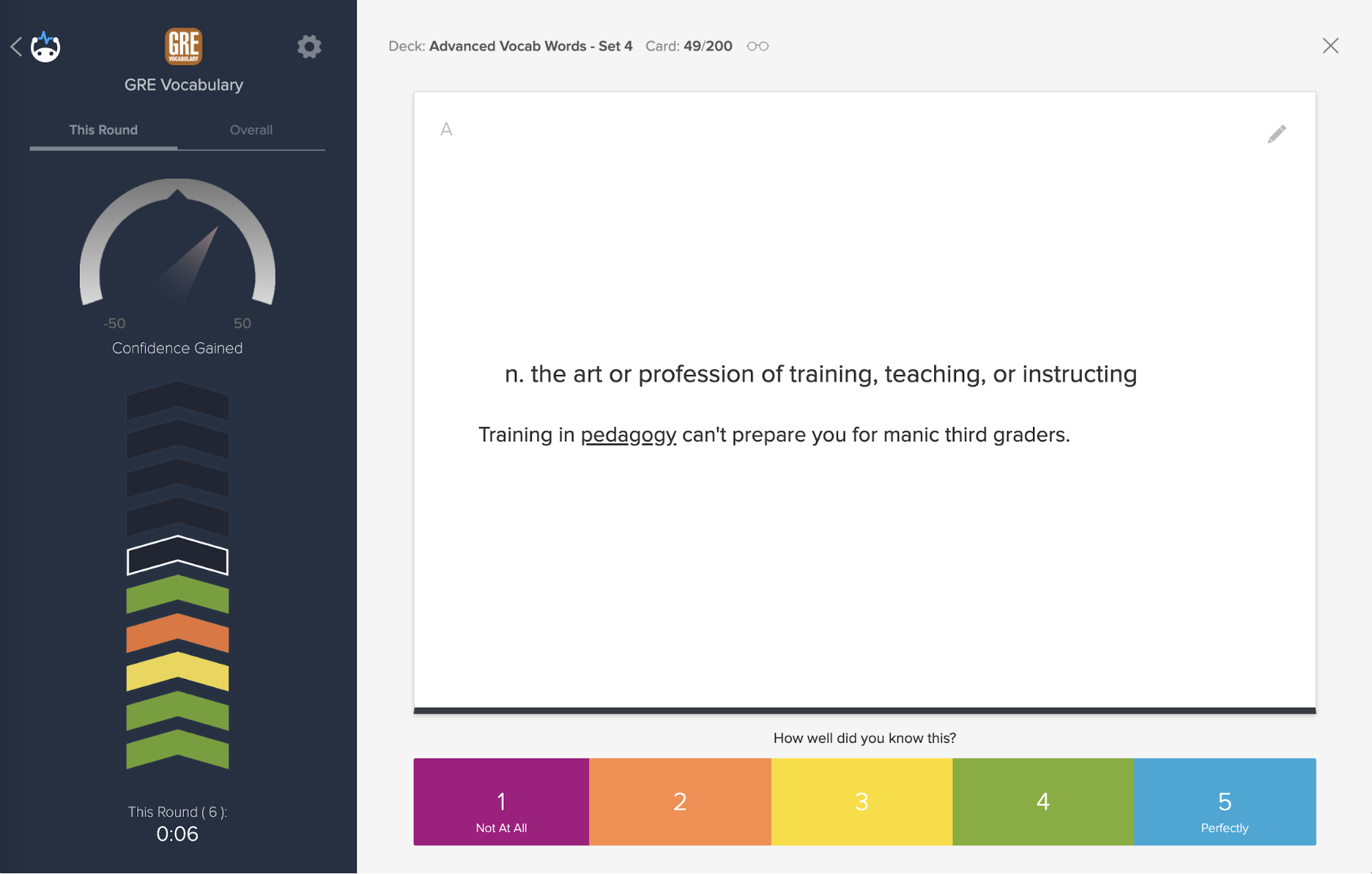Screen dimensions: 1372x874
Task: Rate the card 5, Perfectly
Action: coord(1224,802)
